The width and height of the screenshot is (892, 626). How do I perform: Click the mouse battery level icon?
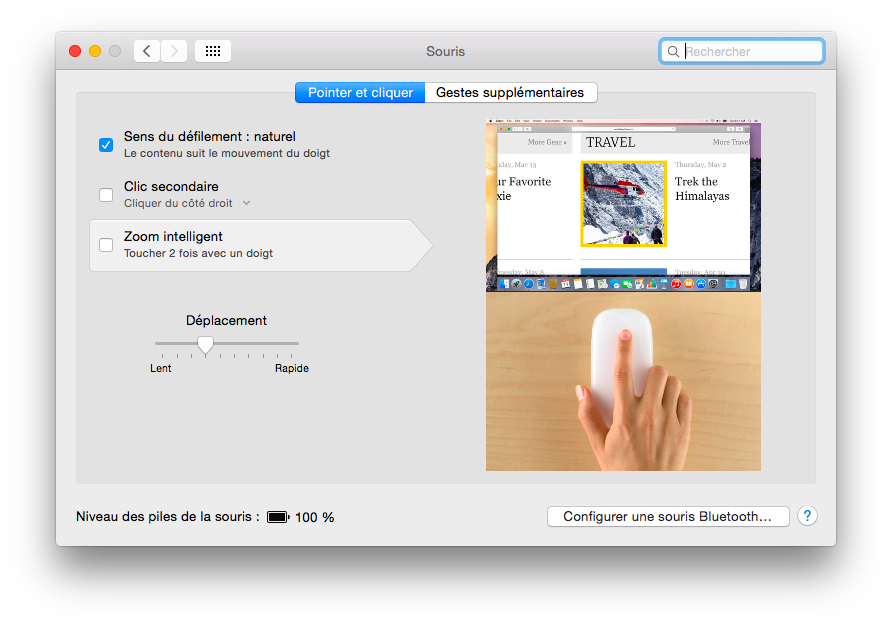277,517
